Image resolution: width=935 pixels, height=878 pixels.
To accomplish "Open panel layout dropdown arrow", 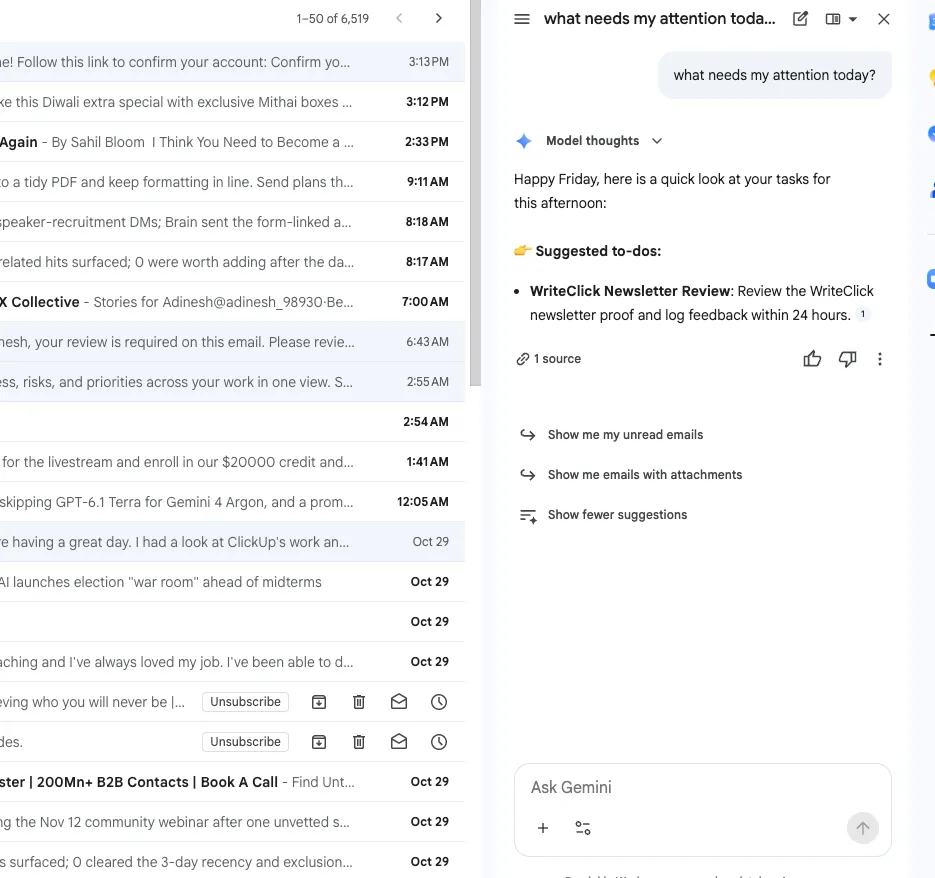I will click(853, 19).
